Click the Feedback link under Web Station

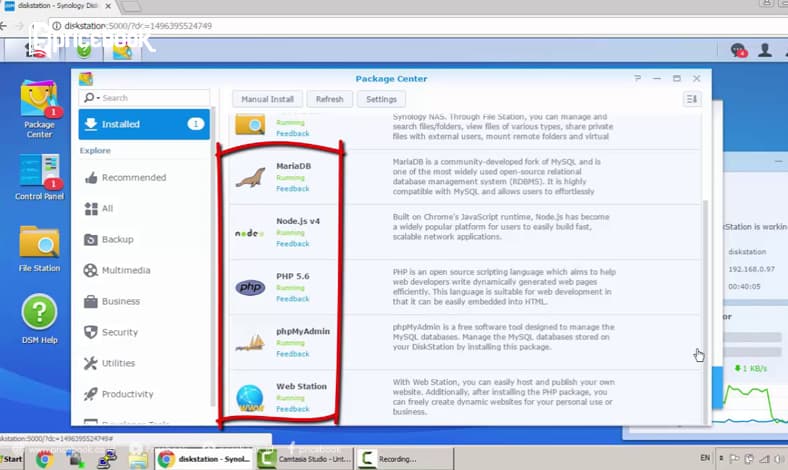click(x=292, y=409)
